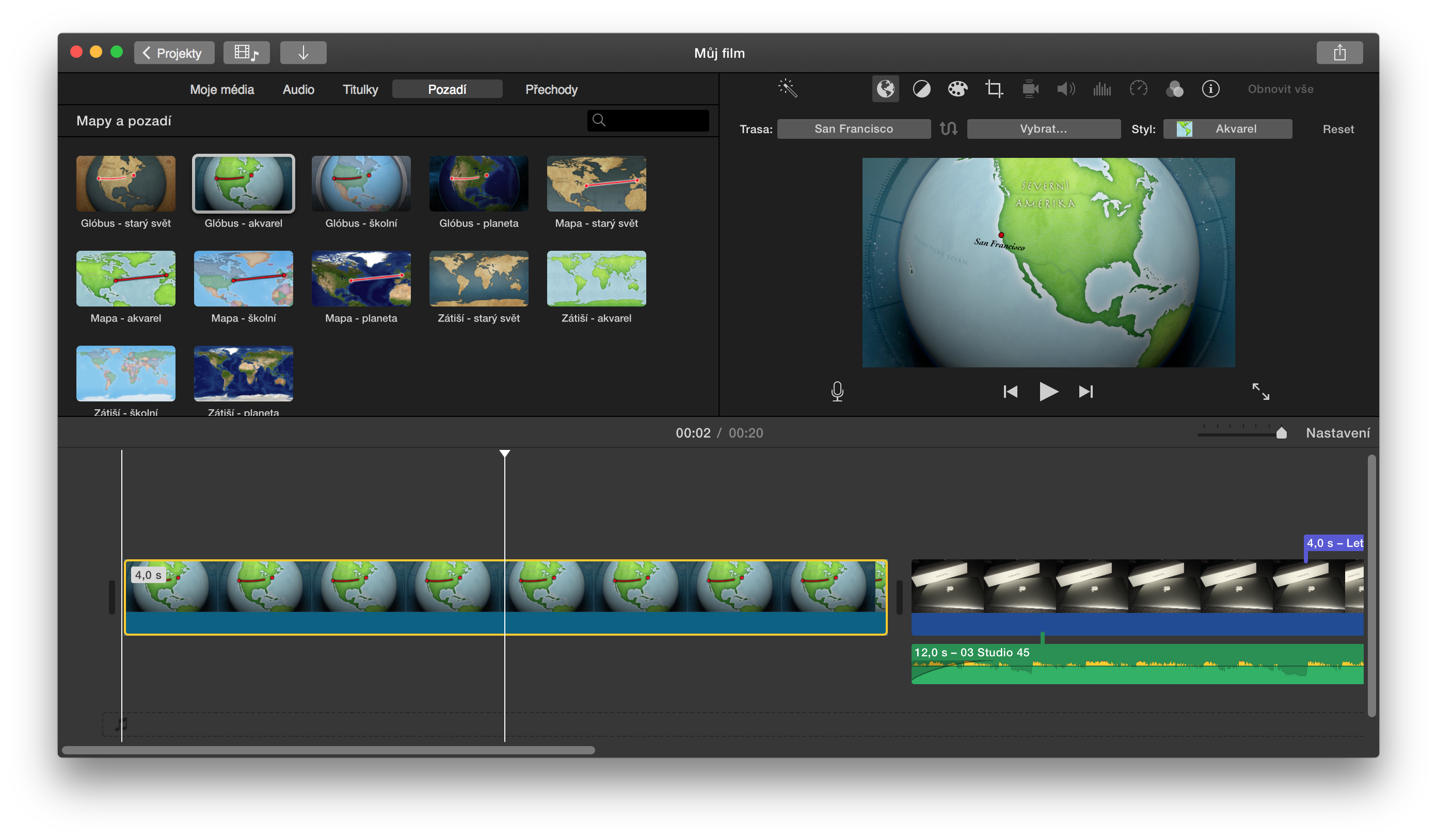The width and height of the screenshot is (1437, 840).
Task: Click the Reset button
Action: (x=1338, y=130)
